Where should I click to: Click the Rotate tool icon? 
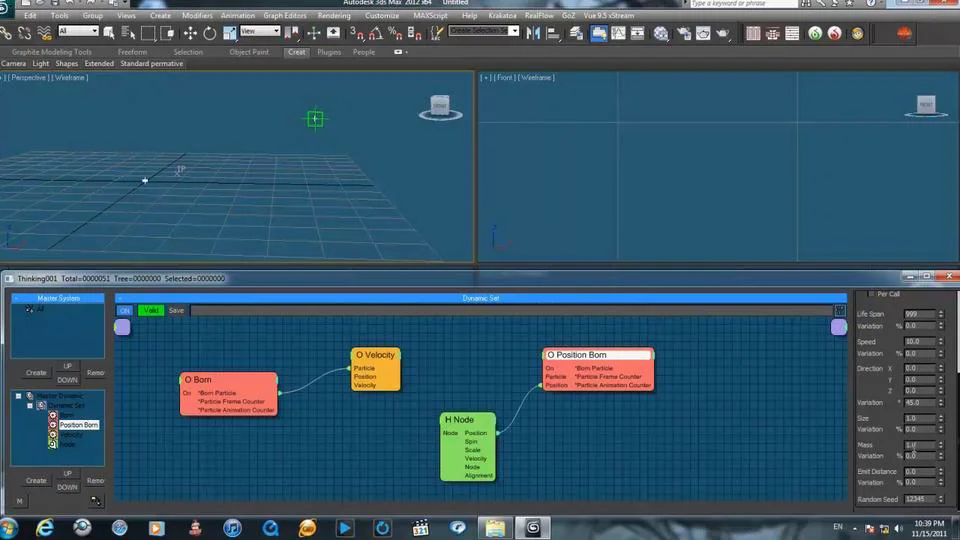(210, 33)
